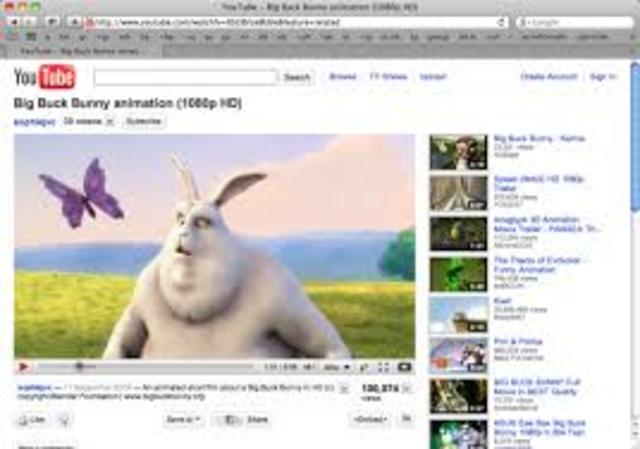
Task: Click the Big Buck Bunny video frame
Action: pos(214,246)
